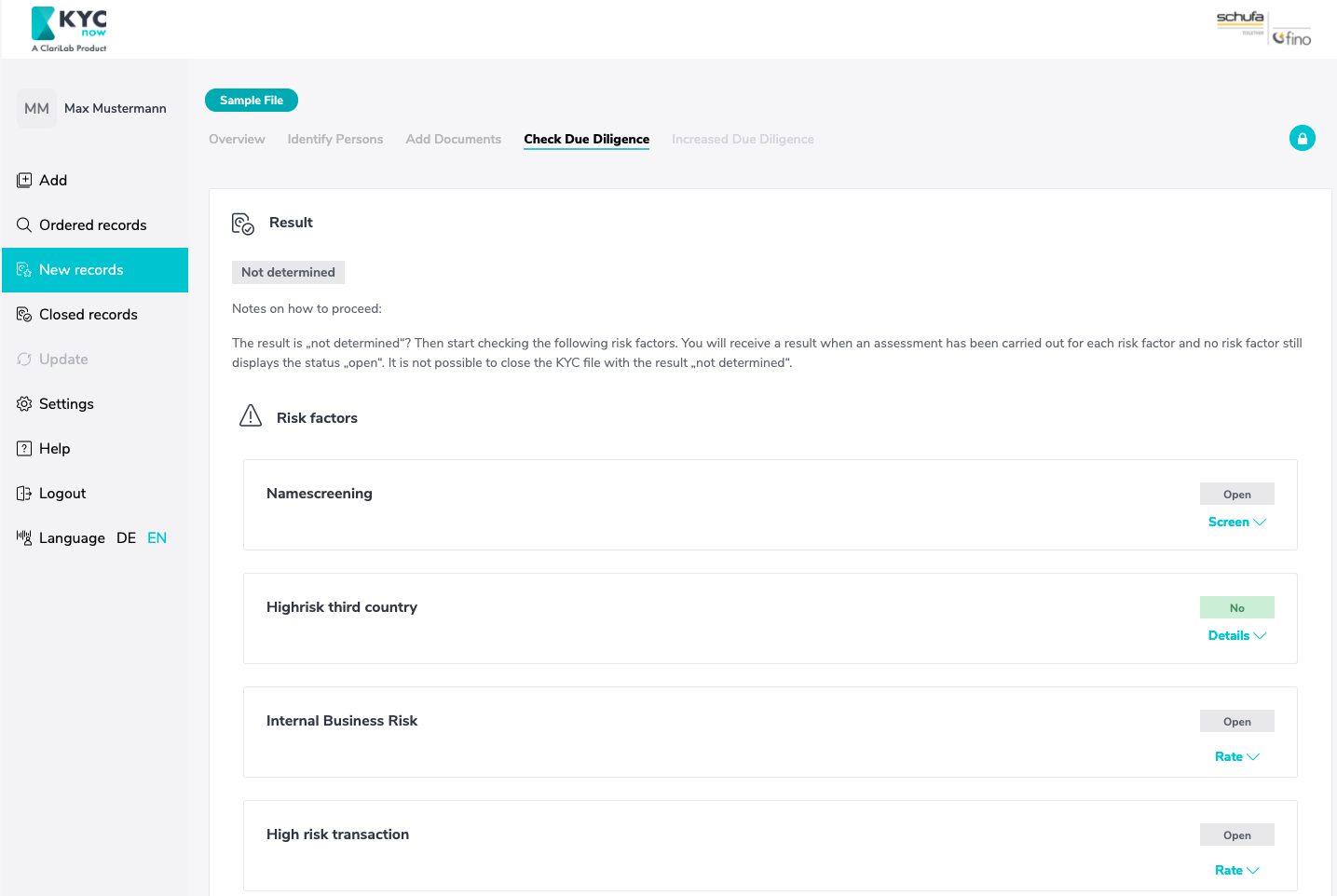This screenshot has height=896, width=1337.
Task: Open the Add menu item
Action: [95, 180]
